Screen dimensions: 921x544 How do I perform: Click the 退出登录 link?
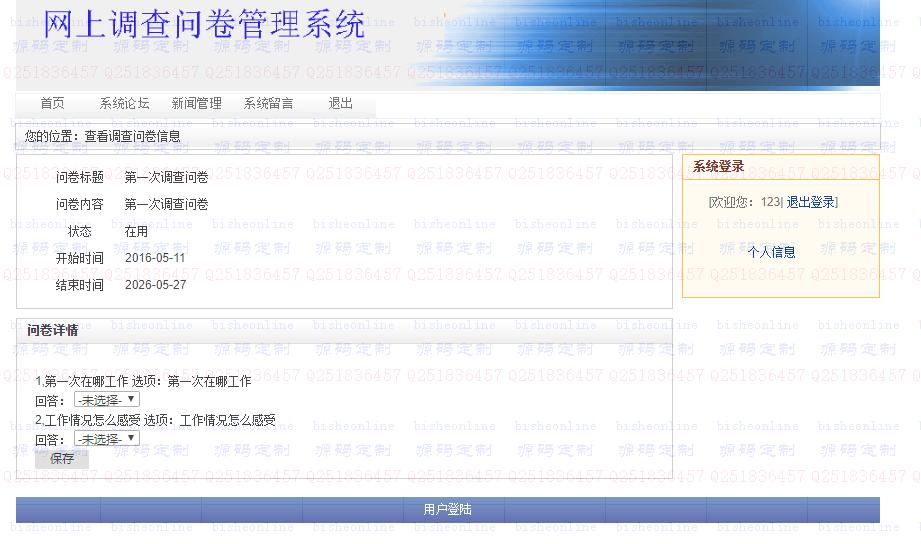click(x=811, y=202)
